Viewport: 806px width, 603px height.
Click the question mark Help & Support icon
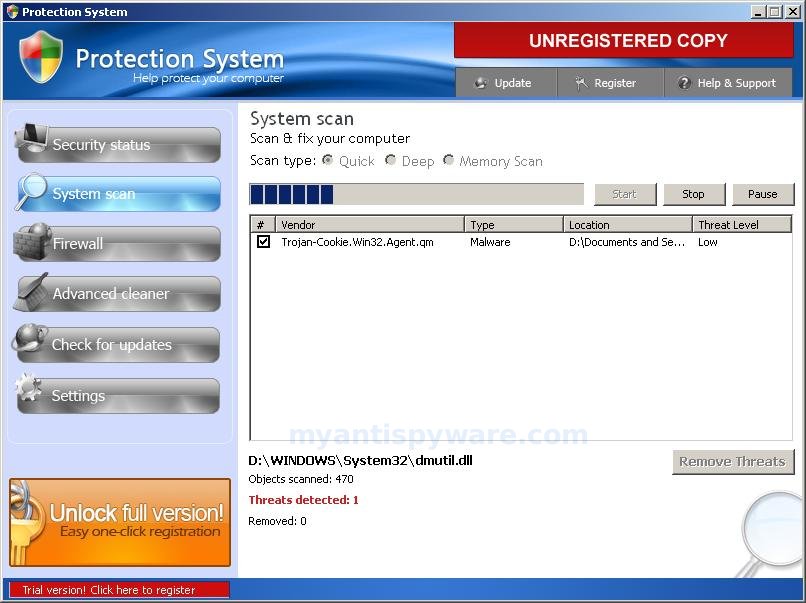pos(685,83)
